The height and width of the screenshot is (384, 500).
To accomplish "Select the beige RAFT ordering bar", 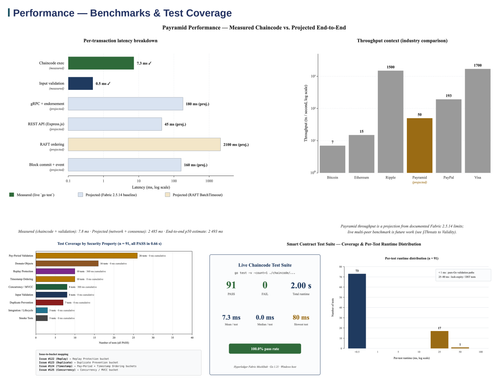I will point(144,144).
